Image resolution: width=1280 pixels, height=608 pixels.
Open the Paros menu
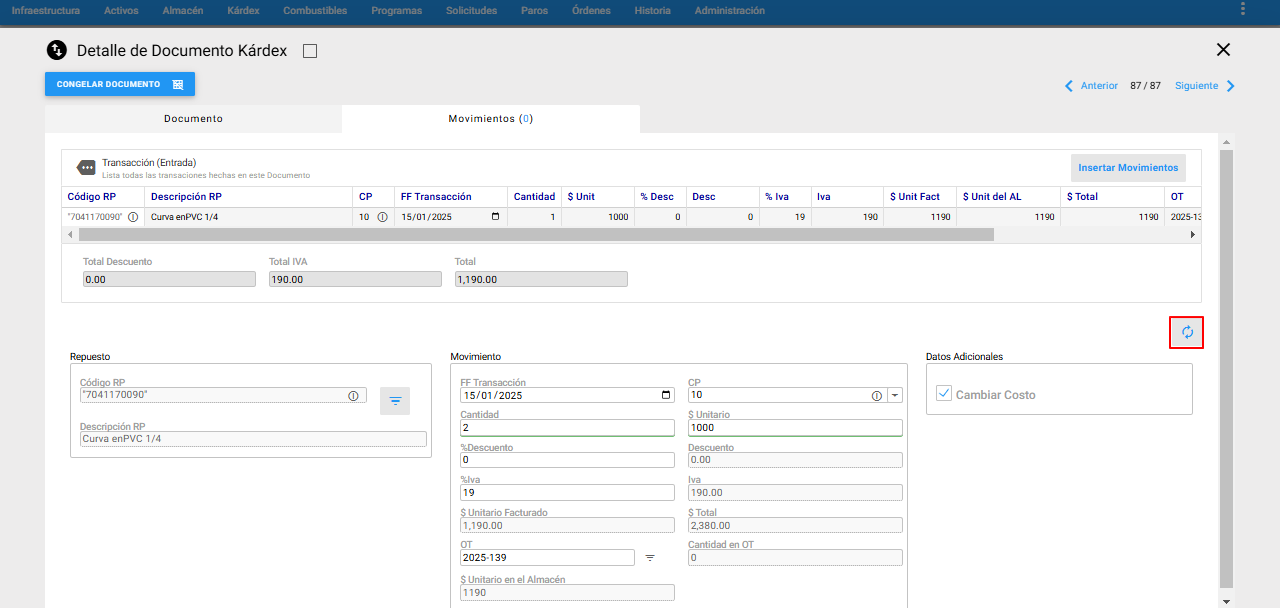click(x=535, y=11)
